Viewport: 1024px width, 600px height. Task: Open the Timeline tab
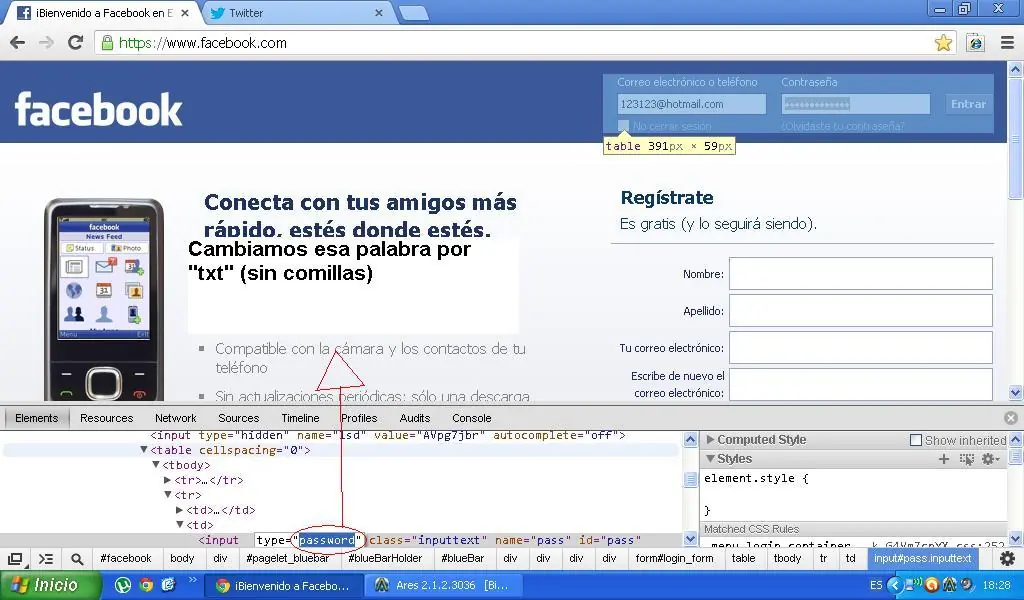(x=300, y=418)
